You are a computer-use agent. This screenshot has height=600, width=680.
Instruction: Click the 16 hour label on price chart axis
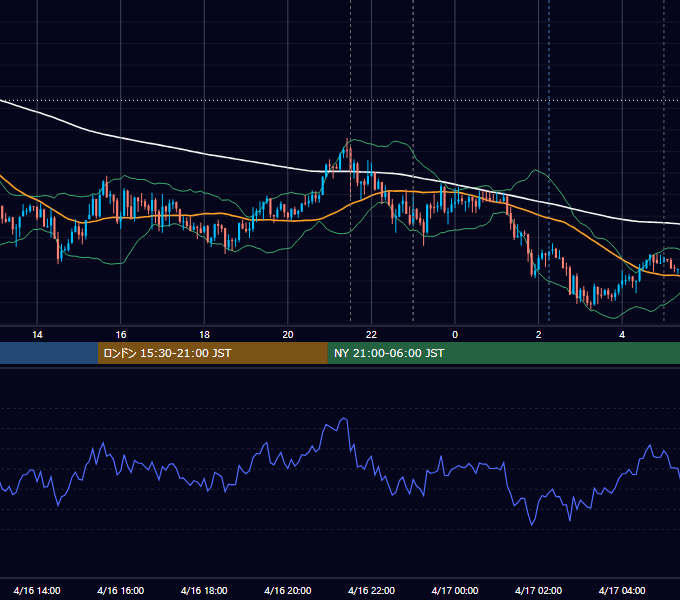click(121, 335)
